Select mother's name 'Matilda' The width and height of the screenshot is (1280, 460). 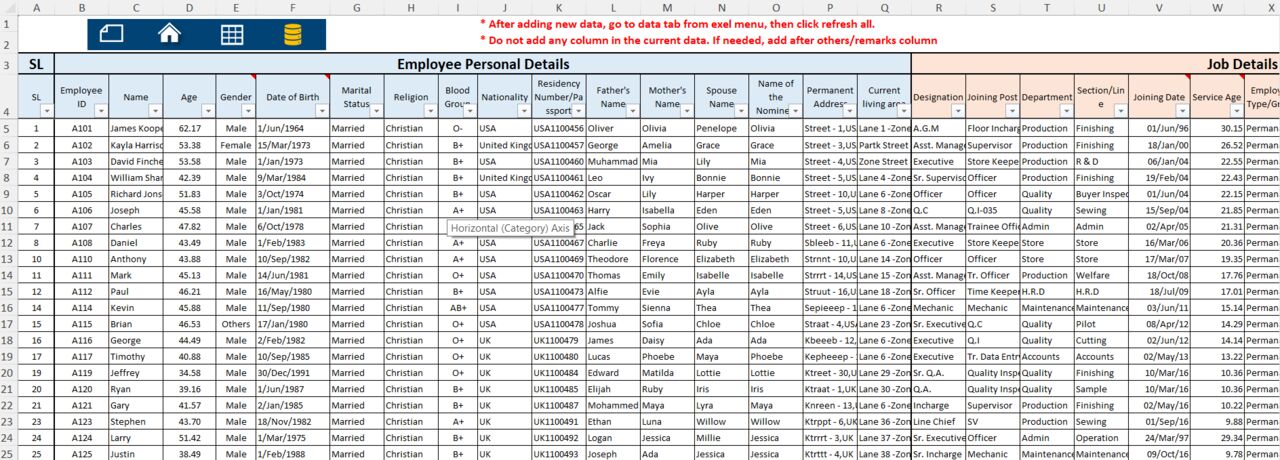(x=667, y=372)
